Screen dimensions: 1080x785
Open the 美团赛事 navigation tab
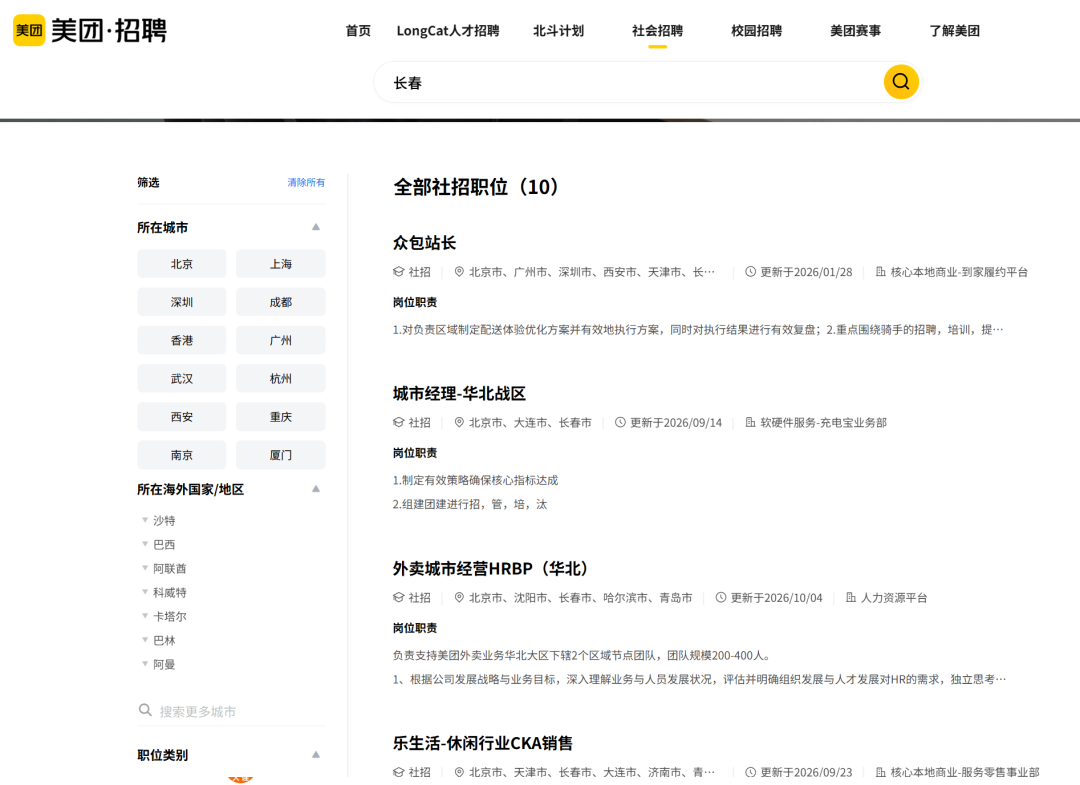pyautogui.click(x=855, y=31)
